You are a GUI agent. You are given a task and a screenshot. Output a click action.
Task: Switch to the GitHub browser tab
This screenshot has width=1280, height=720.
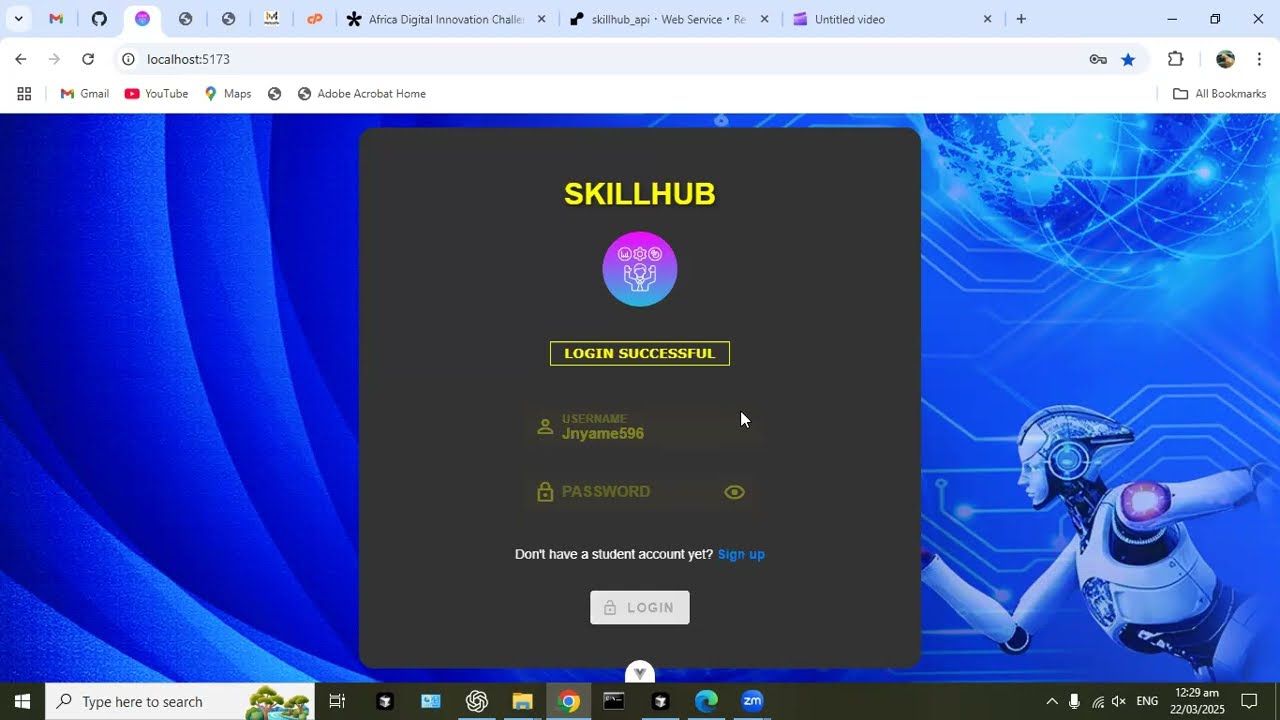point(99,19)
